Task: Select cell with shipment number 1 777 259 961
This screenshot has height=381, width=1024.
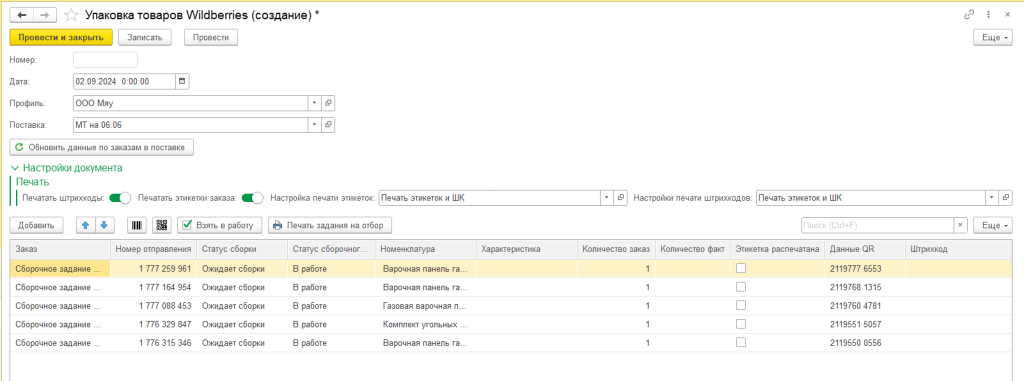Action: coord(153,268)
